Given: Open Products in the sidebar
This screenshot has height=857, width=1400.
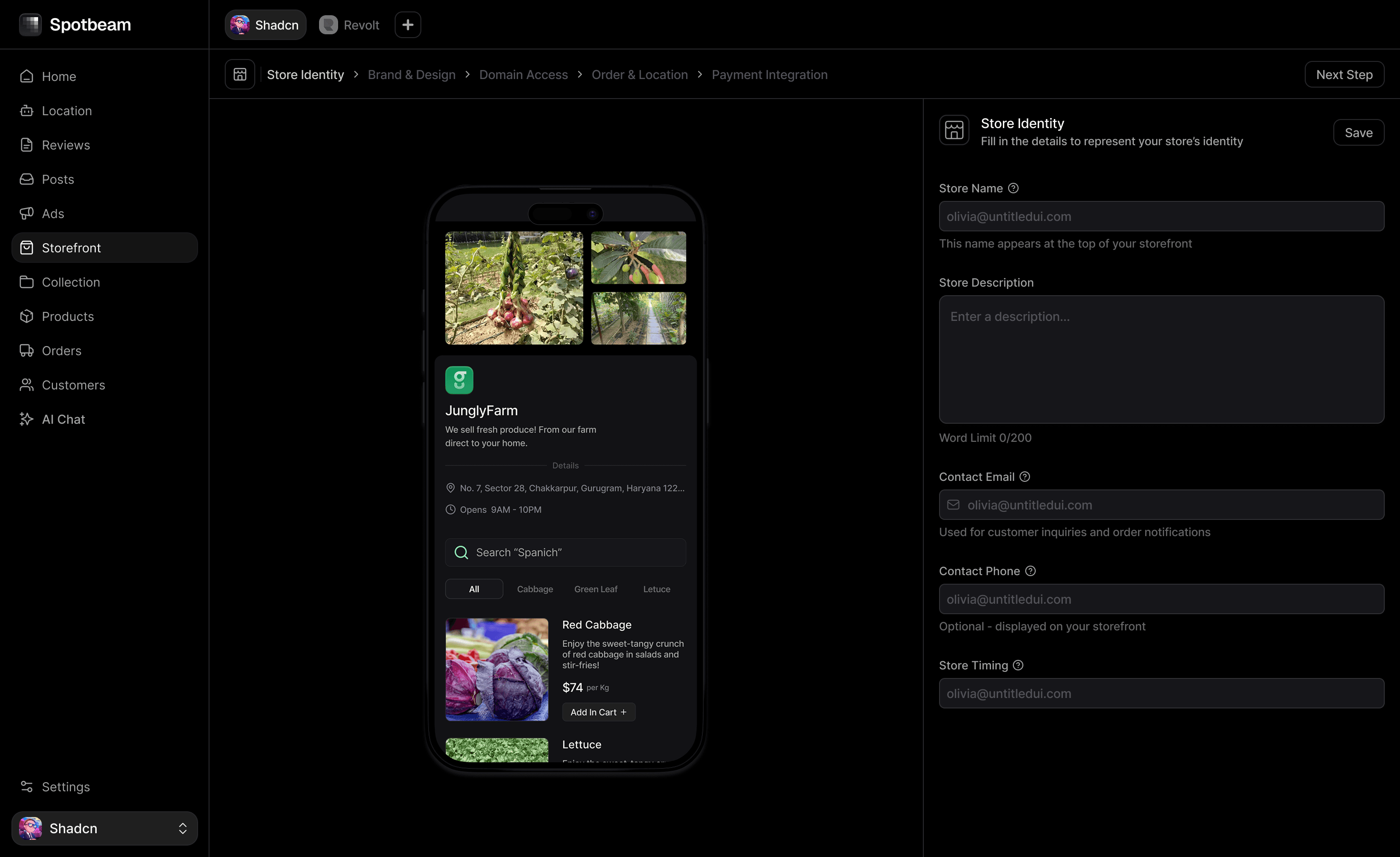Looking at the screenshot, I should [68, 316].
